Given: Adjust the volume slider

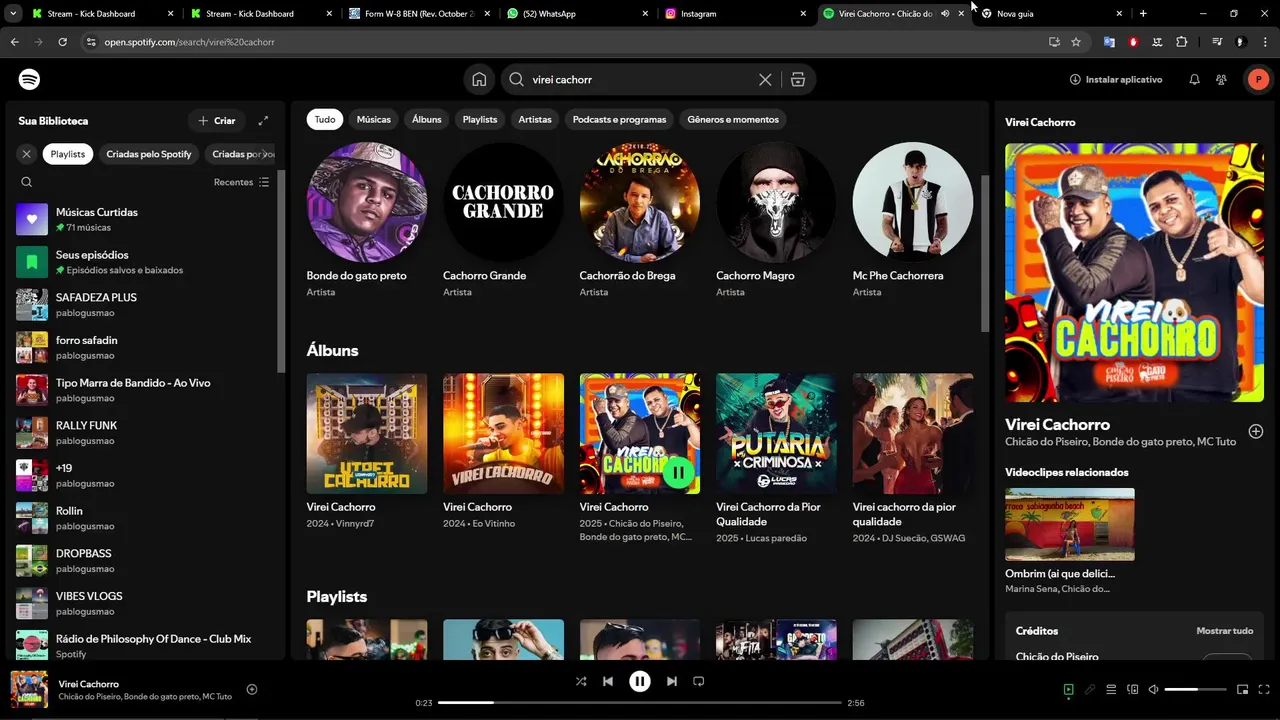Looking at the screenshot, I should (x=1195, y=689).
